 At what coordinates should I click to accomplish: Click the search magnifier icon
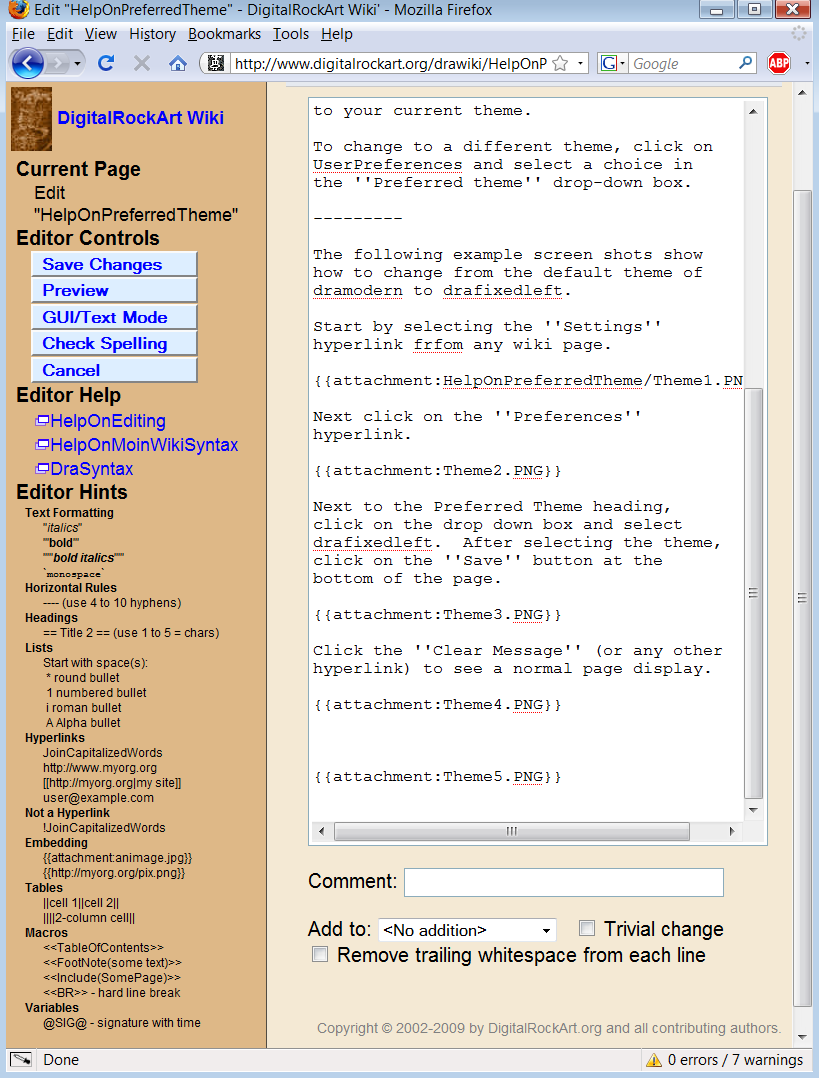tap(745, 63)
